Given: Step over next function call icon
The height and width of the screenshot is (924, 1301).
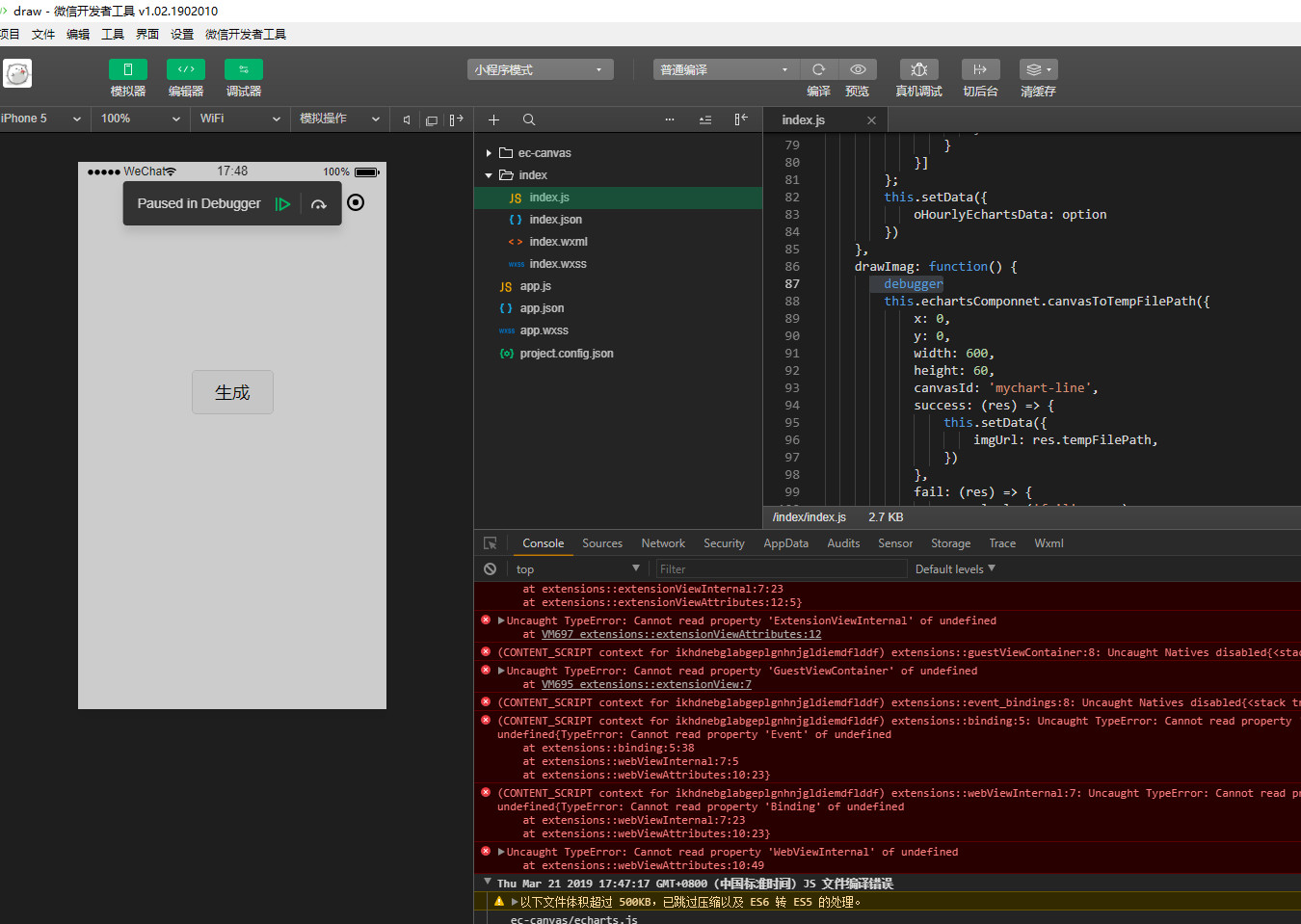Looking at the screenshot, I should [319, 204].
